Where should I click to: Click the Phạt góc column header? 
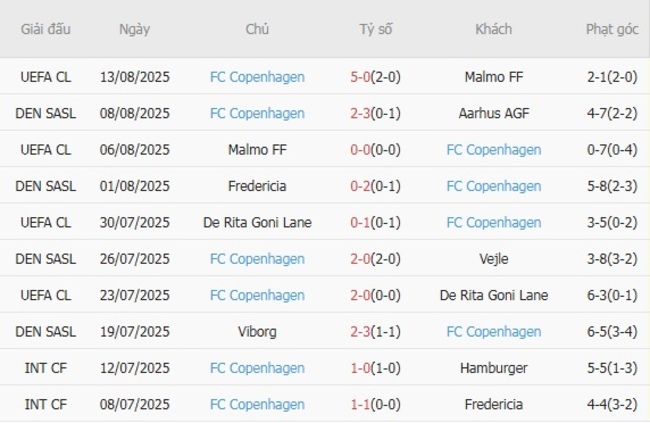click(612, 29)
